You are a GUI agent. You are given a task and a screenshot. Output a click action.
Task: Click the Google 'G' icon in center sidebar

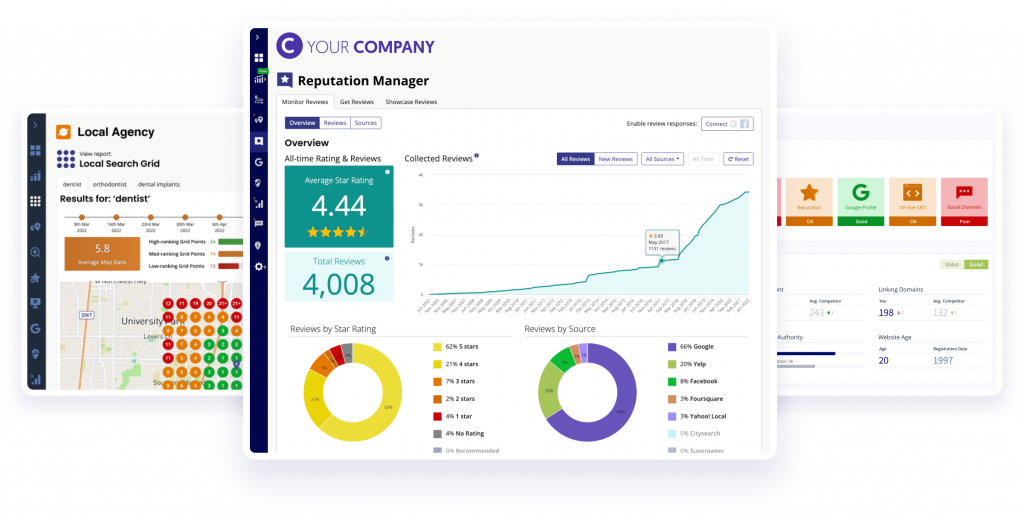click(x=259, y=162)
